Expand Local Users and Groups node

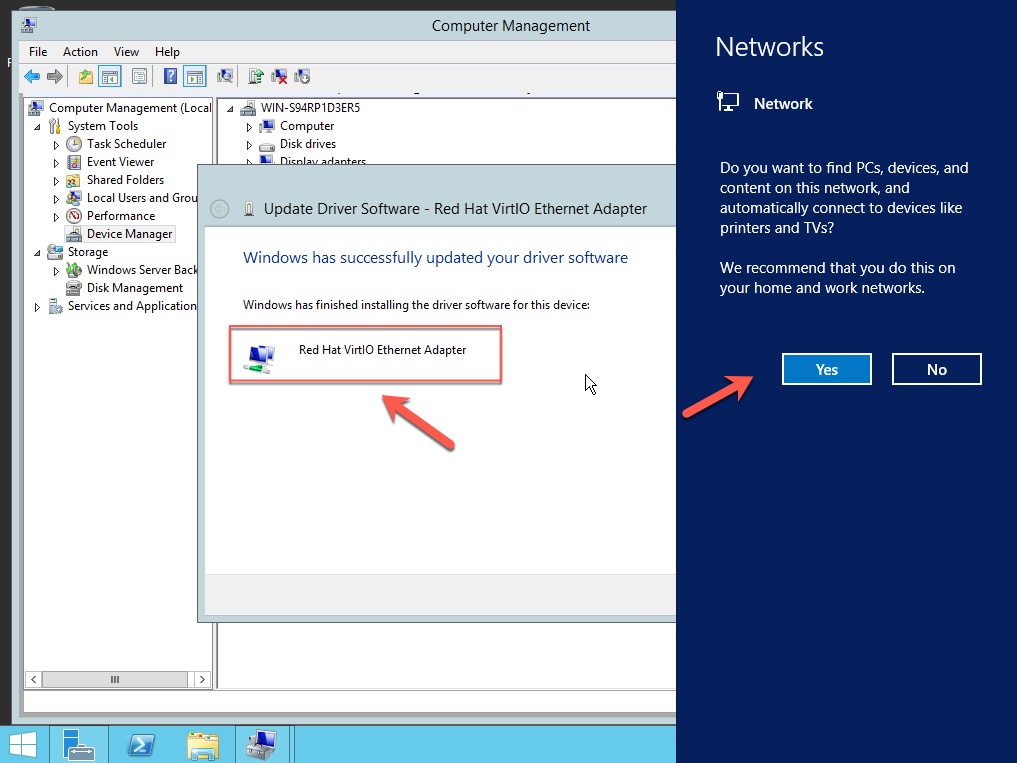tap(56, 199)
